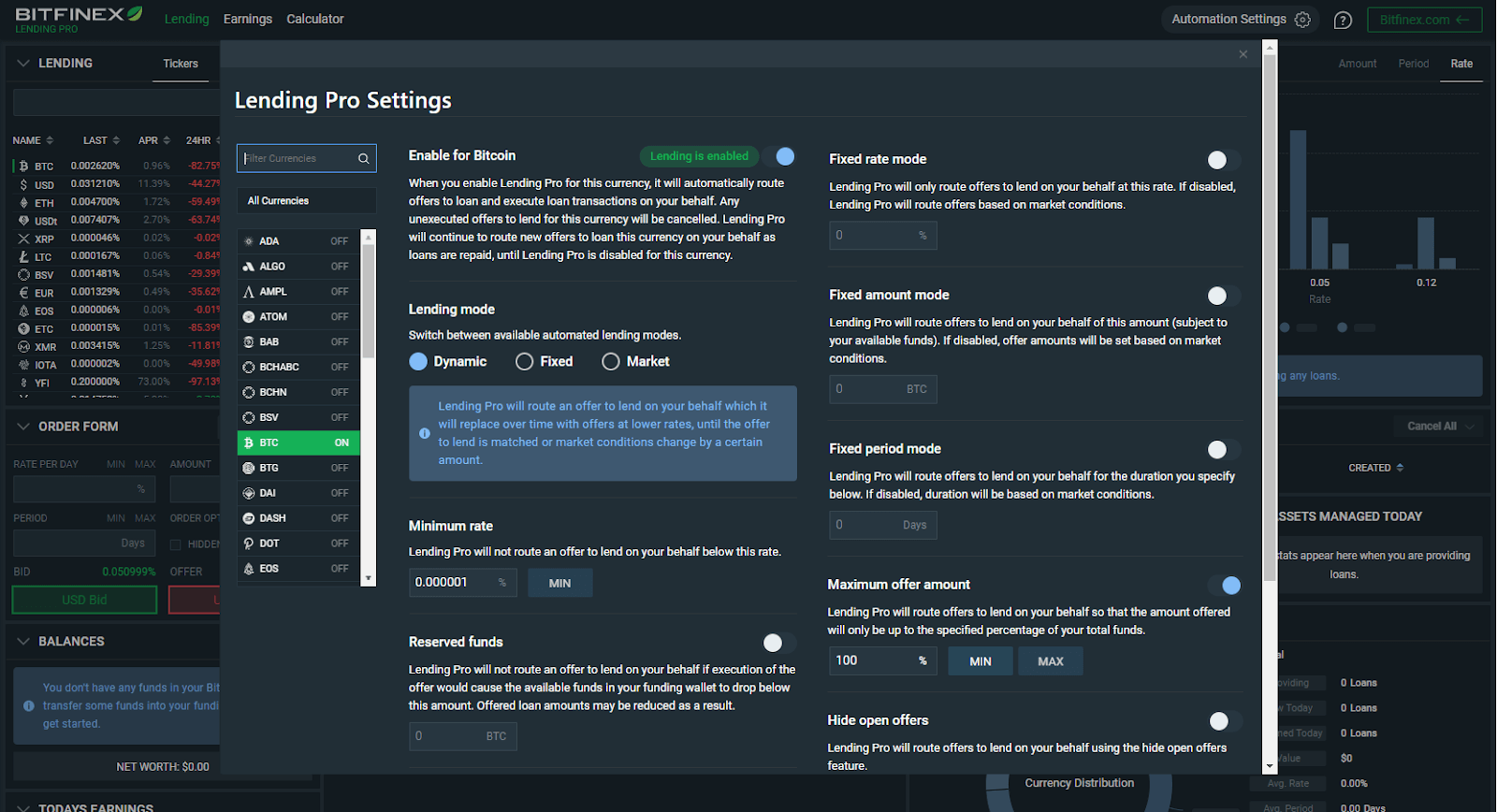Screen dimensions: 1497x812
Task: Click the ATOM icon in settings currency list
Action: (249, 317)
